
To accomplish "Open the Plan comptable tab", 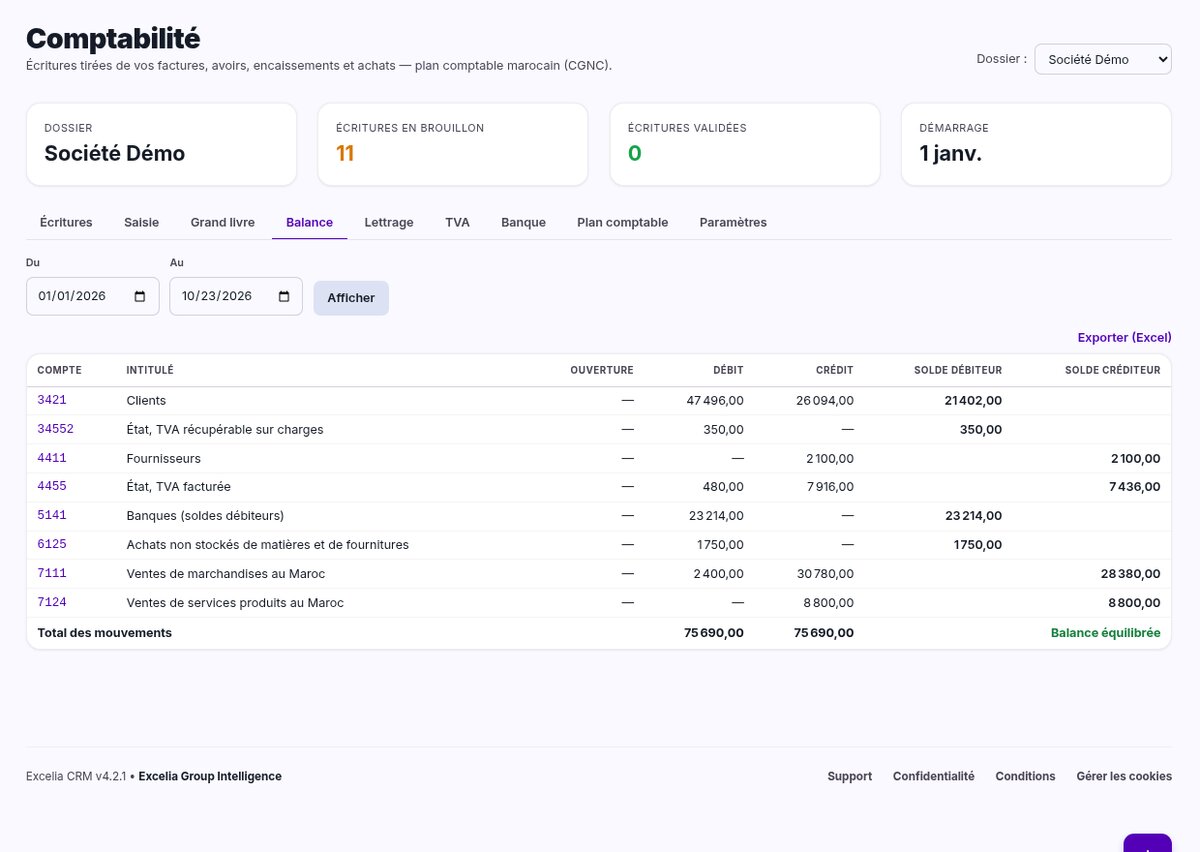I will [623, 222].
